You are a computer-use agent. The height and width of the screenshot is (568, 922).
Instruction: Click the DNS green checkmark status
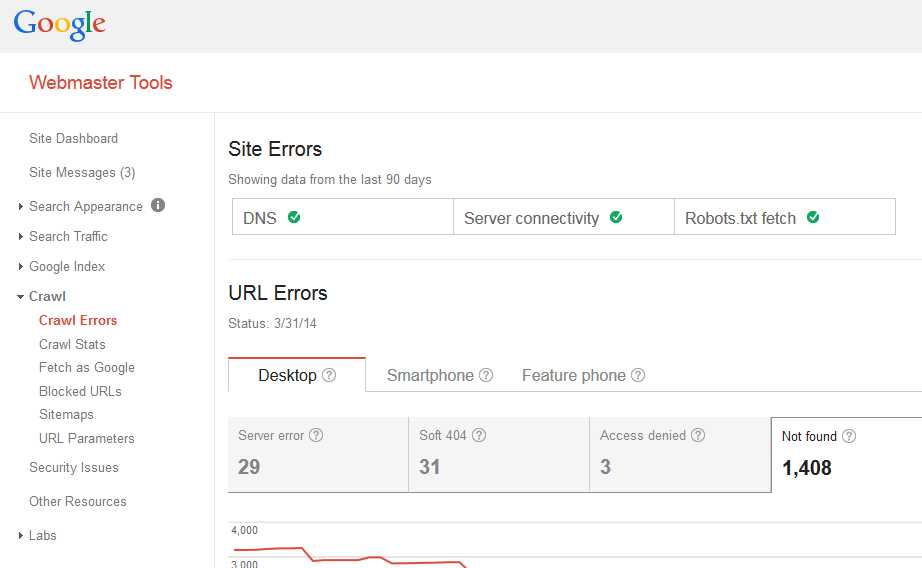click(294, 217)
